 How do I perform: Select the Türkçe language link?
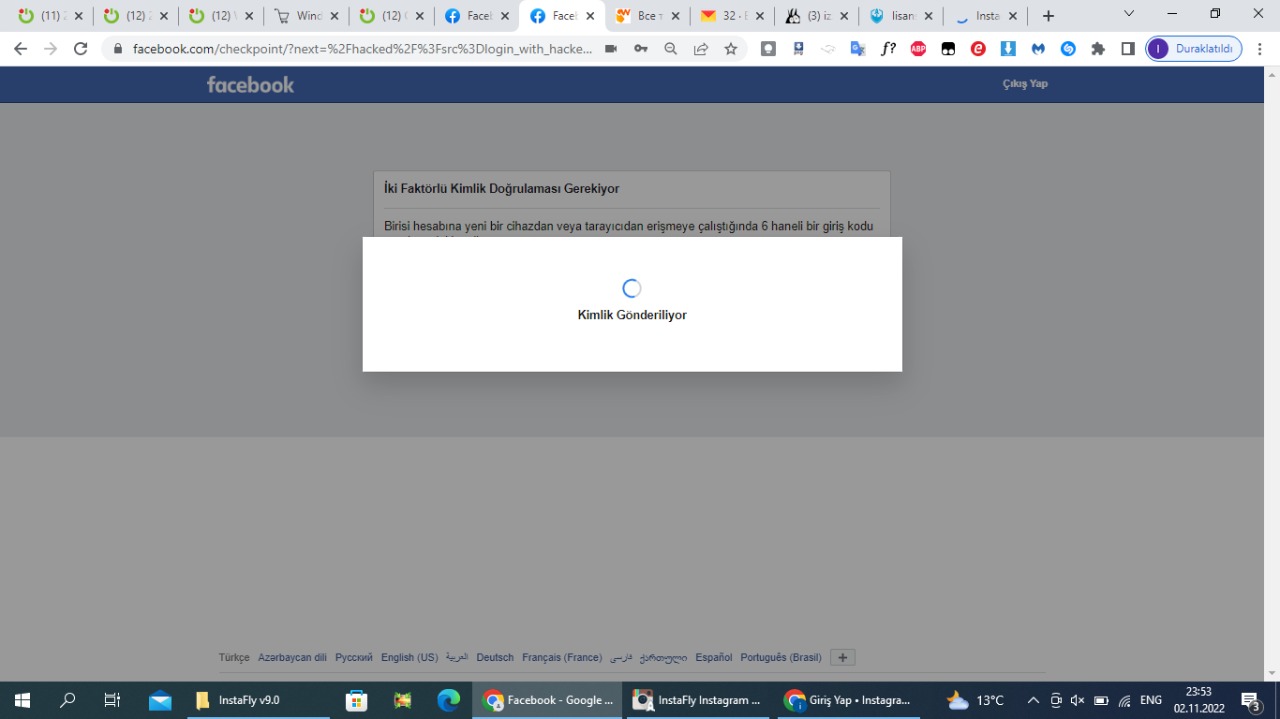(234, 658)
